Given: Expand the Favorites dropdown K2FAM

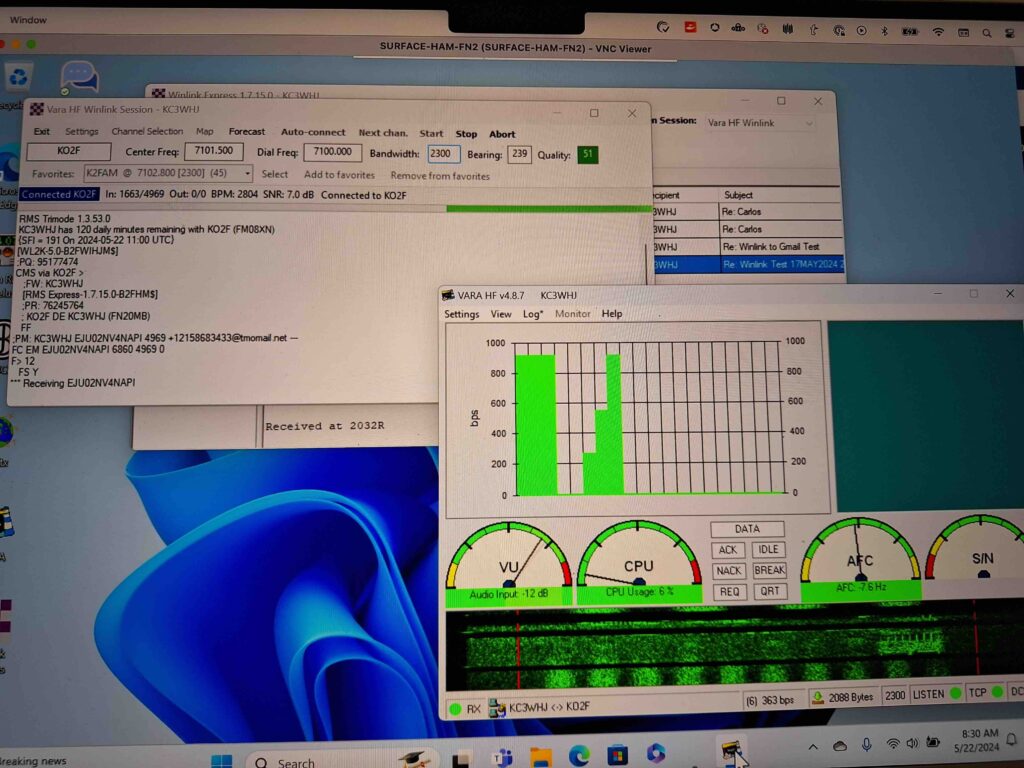Looking at the screenshot, I should [x=248, y=174].
